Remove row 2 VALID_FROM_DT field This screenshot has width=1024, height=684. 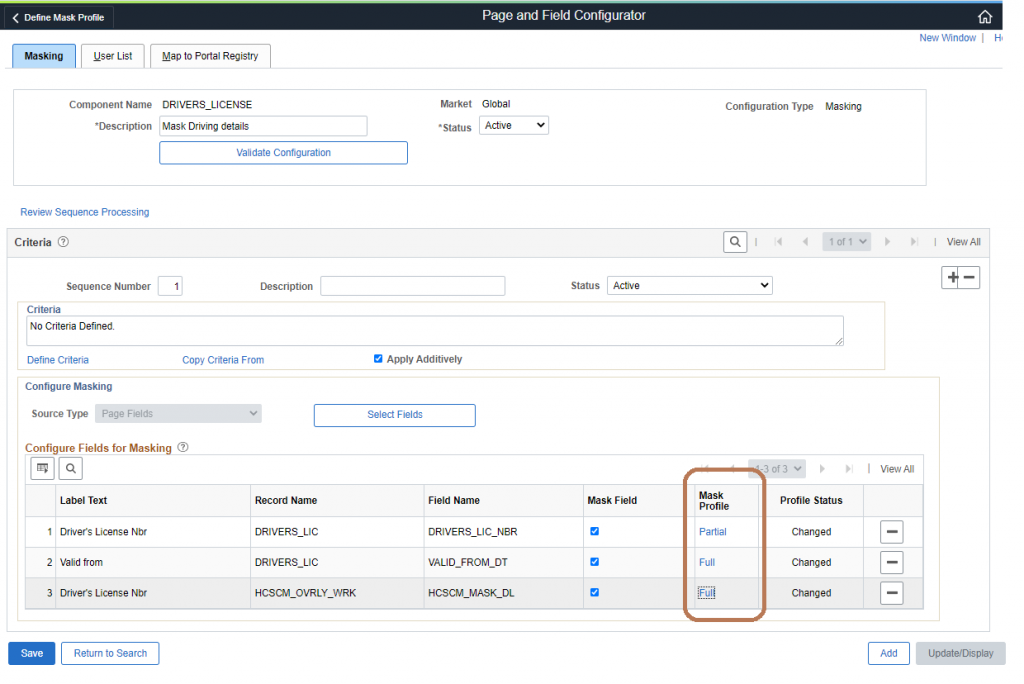click(x=891, y=562)
